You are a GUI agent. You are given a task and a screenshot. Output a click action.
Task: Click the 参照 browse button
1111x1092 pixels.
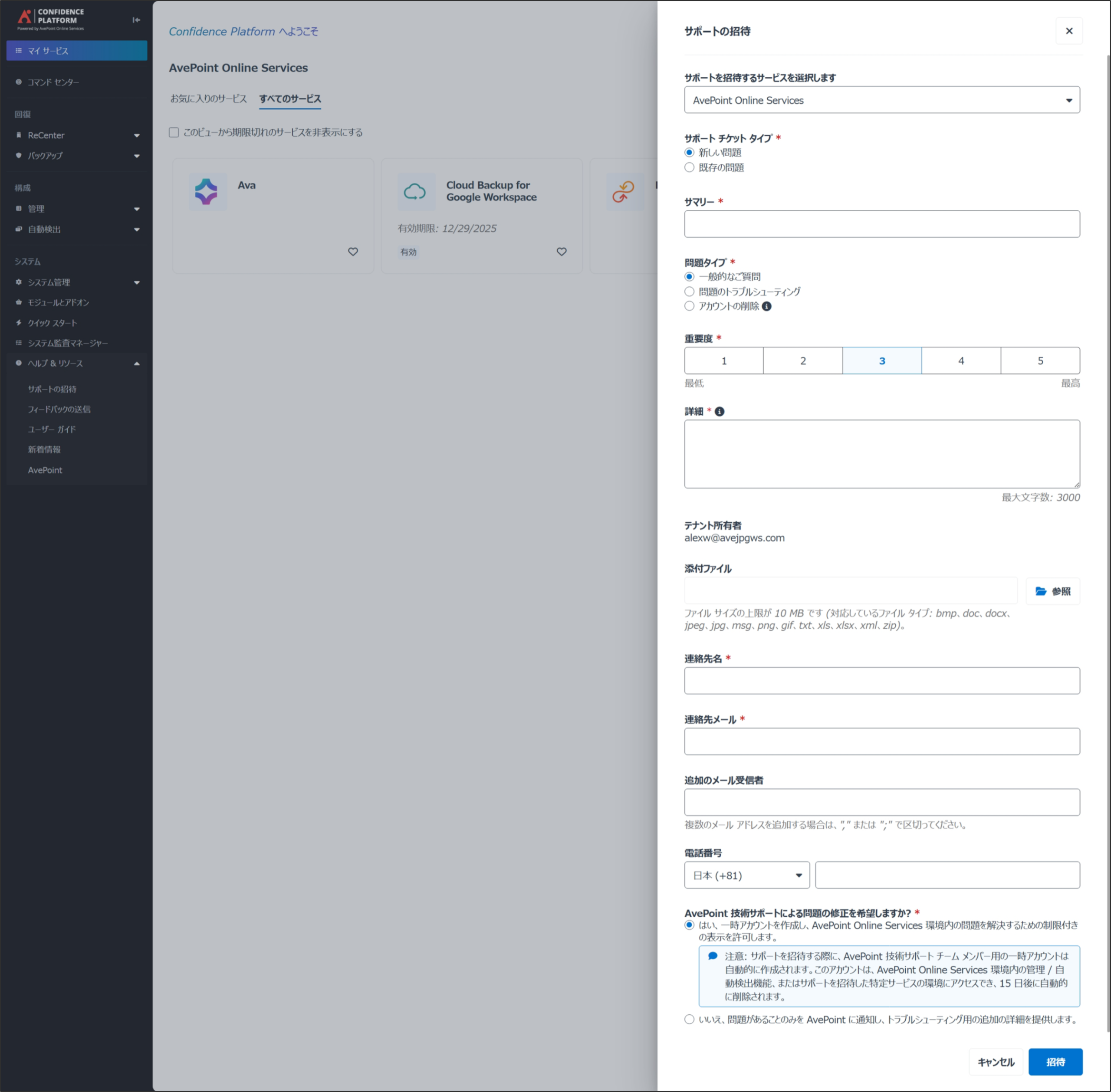tap(1052, 591)
